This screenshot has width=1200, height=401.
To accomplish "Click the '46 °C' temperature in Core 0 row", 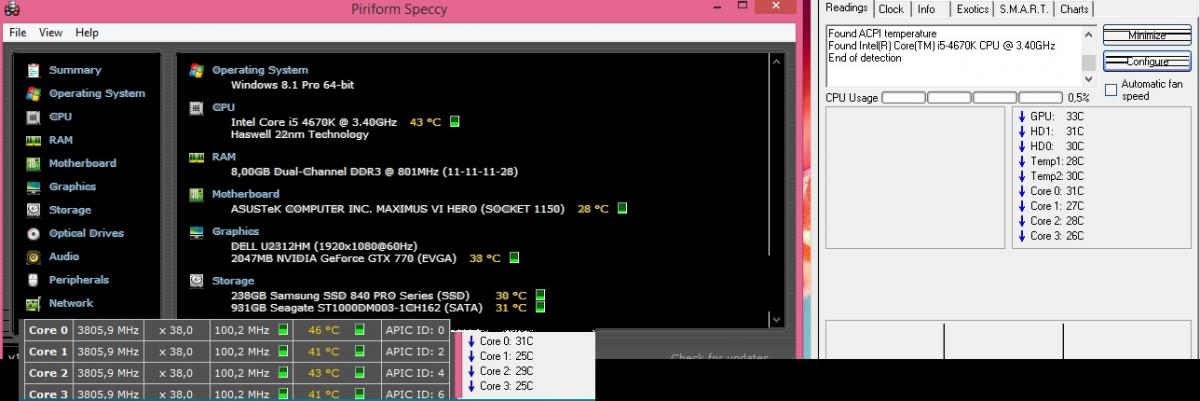I will pos(324,330).
